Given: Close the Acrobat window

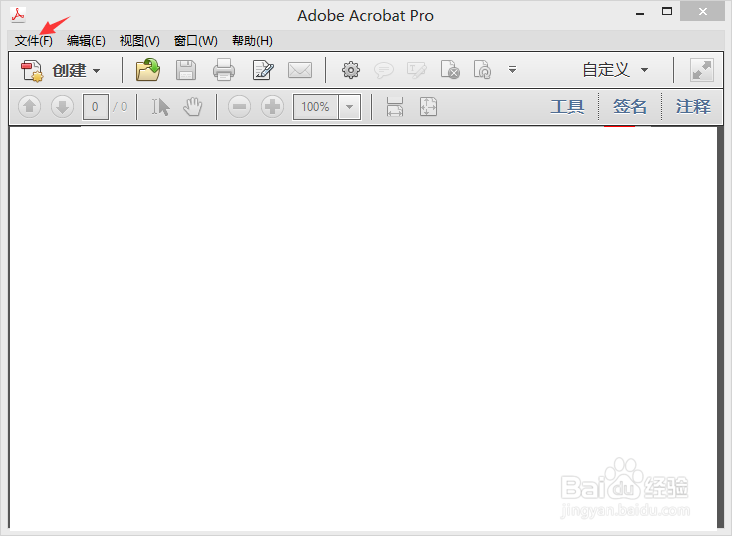Looking at the screenshot, I should (x=703, y=12).
